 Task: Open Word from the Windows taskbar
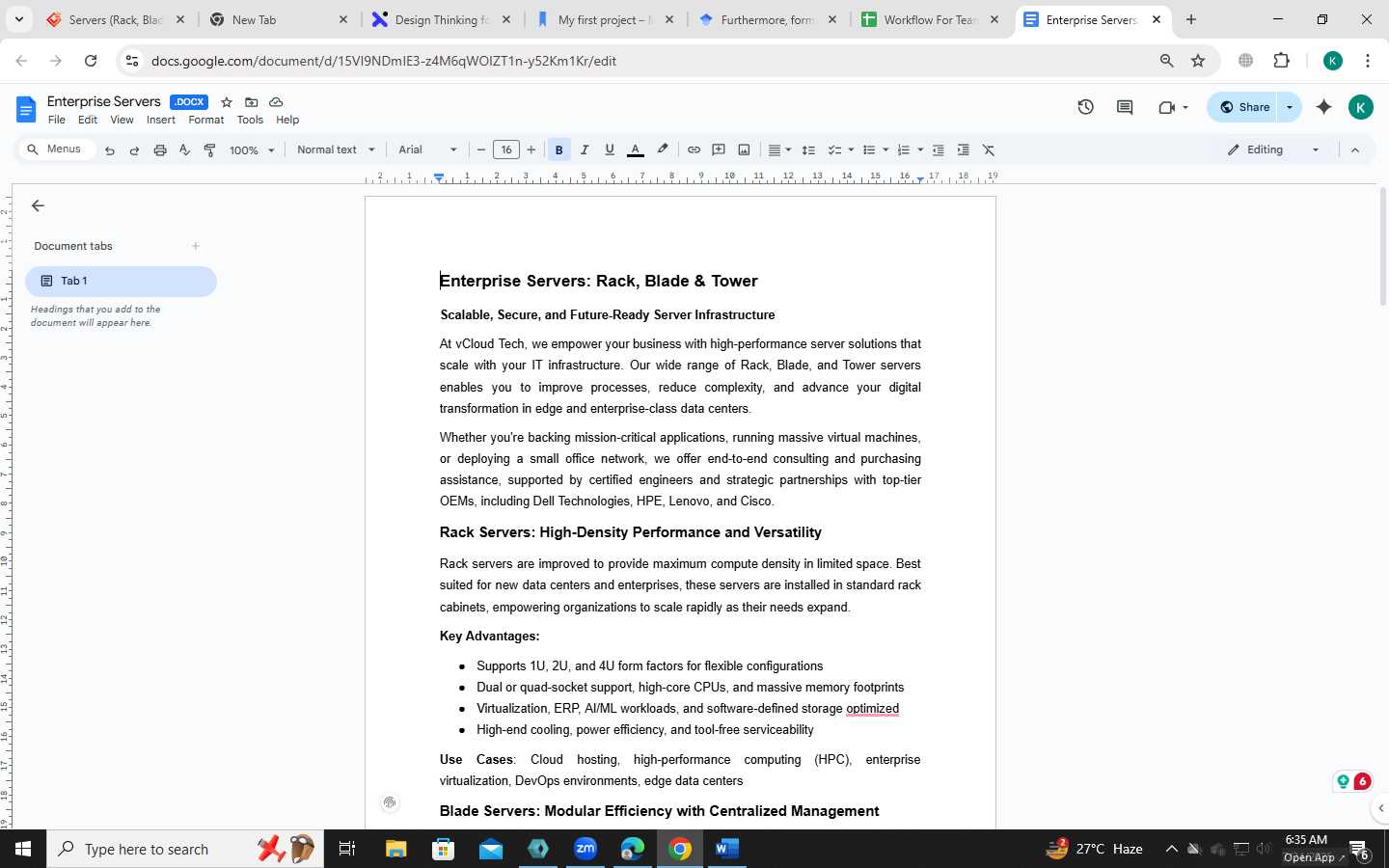(x=727, y=849)
